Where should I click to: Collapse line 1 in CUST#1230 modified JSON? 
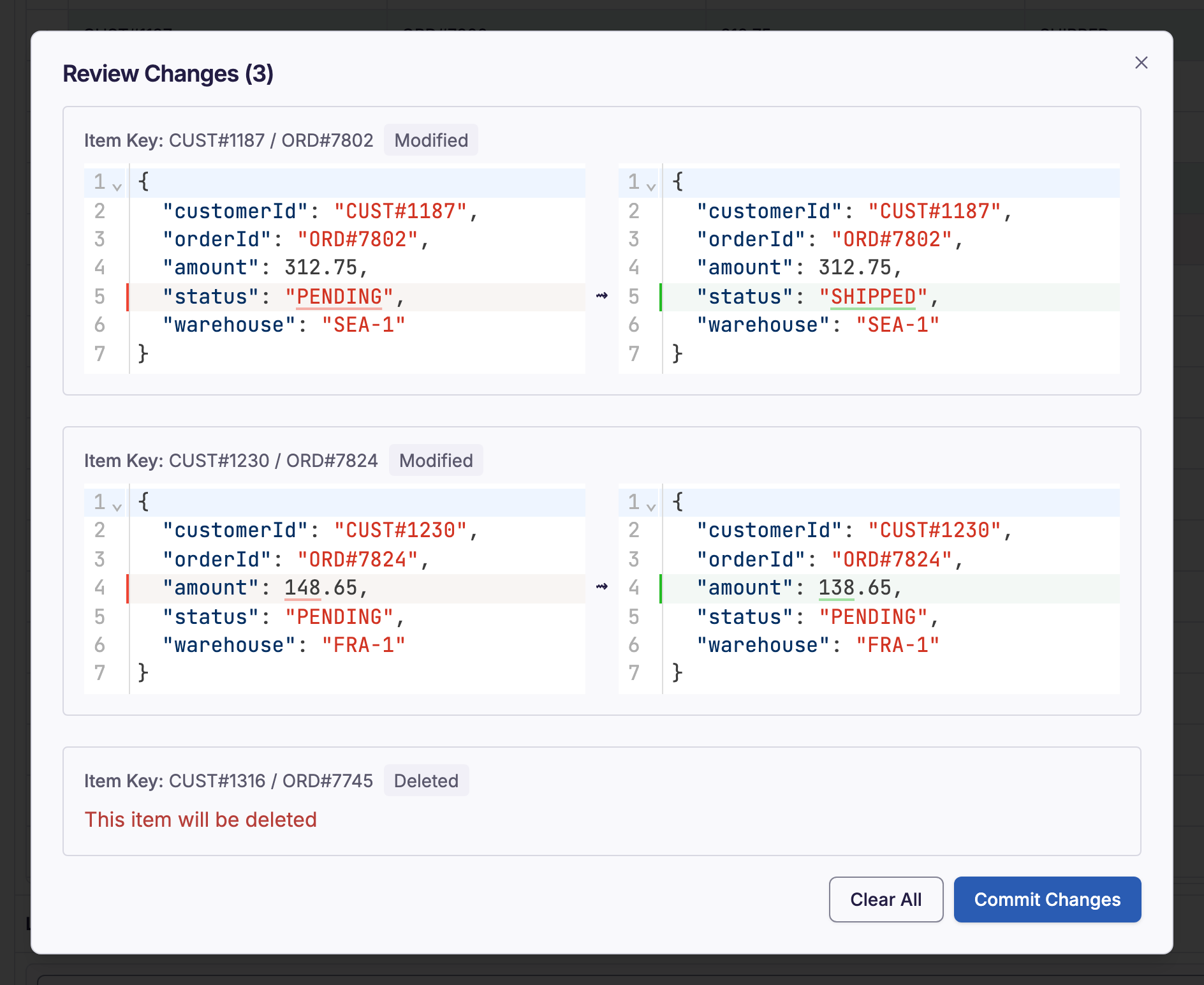[651, 507]
